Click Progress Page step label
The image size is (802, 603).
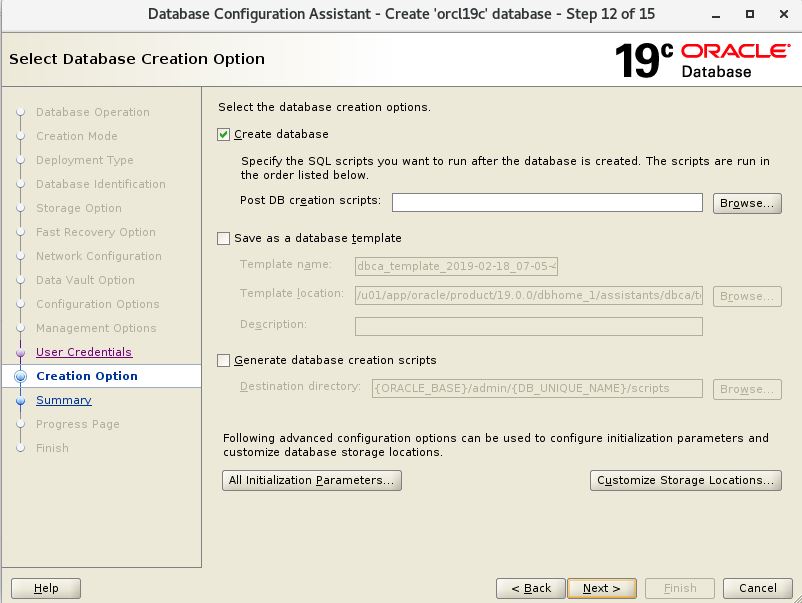tap(78, 424)
